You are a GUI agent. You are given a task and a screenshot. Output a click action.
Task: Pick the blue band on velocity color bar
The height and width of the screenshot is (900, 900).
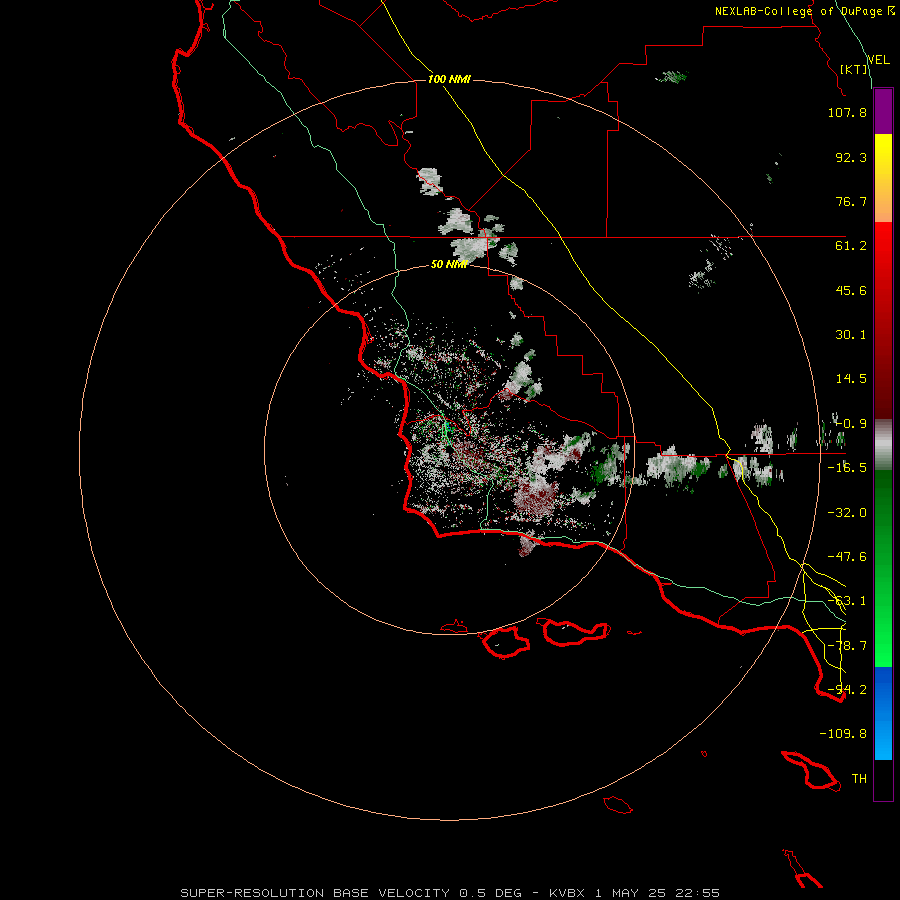click(x=883, y=713)
